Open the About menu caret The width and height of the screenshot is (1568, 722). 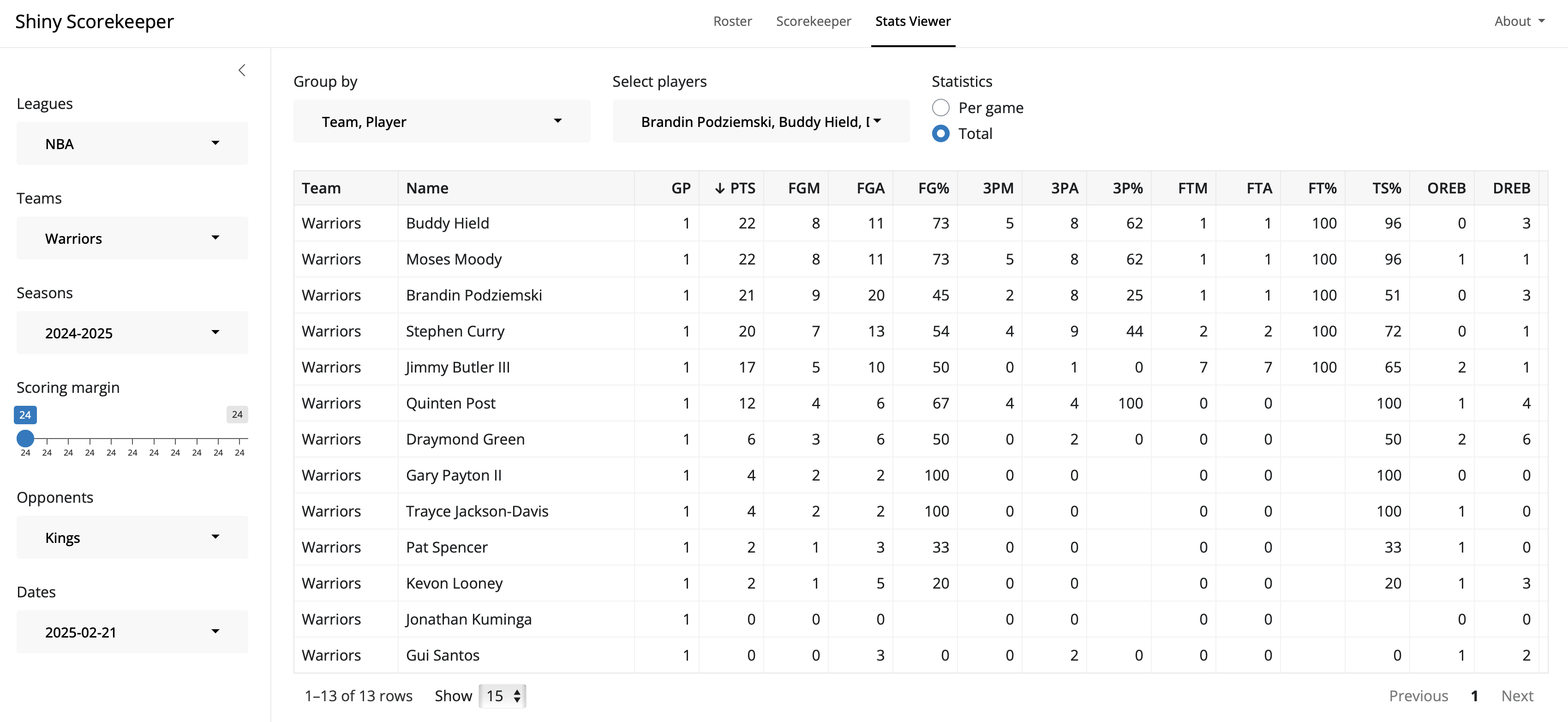click(x=1541, y=21)
